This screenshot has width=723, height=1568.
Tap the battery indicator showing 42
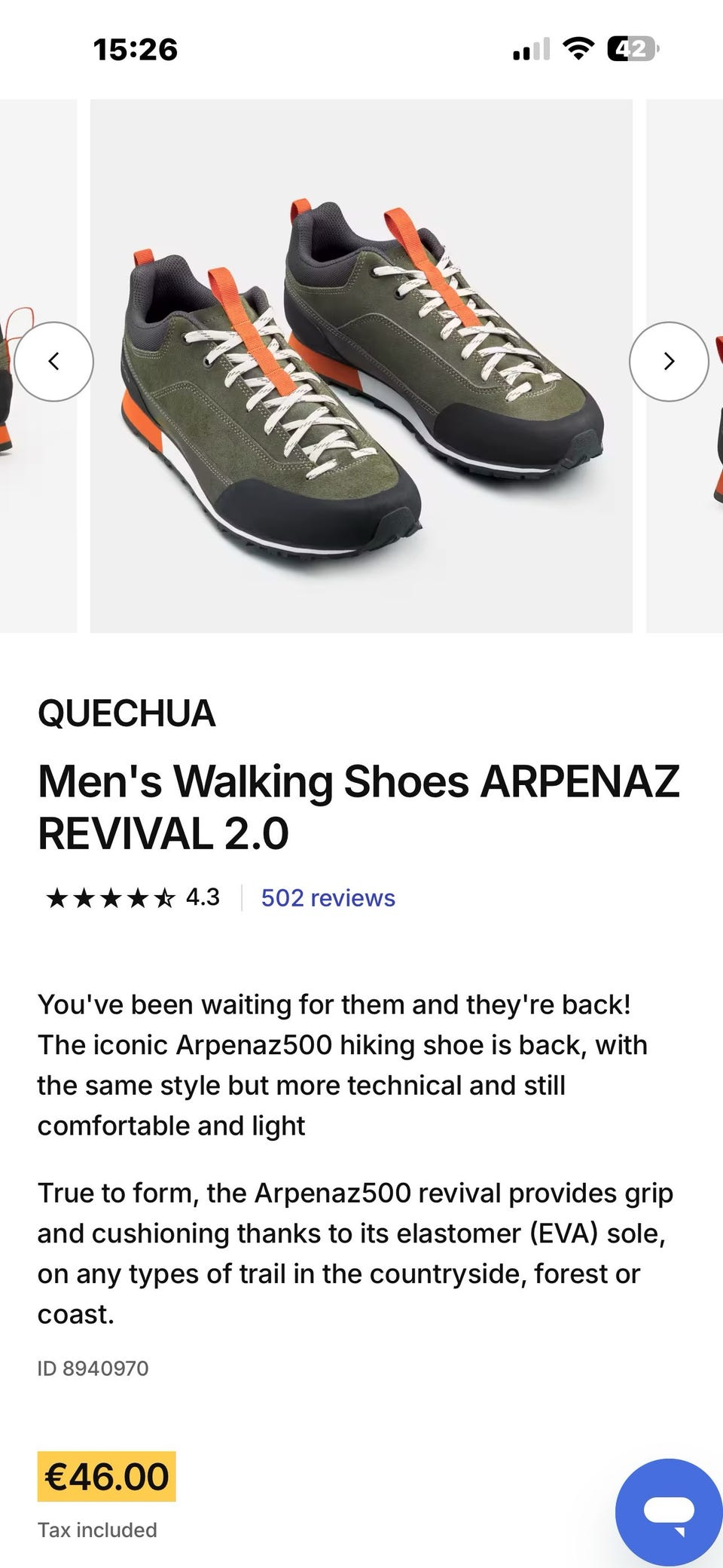tap(633, 50)
